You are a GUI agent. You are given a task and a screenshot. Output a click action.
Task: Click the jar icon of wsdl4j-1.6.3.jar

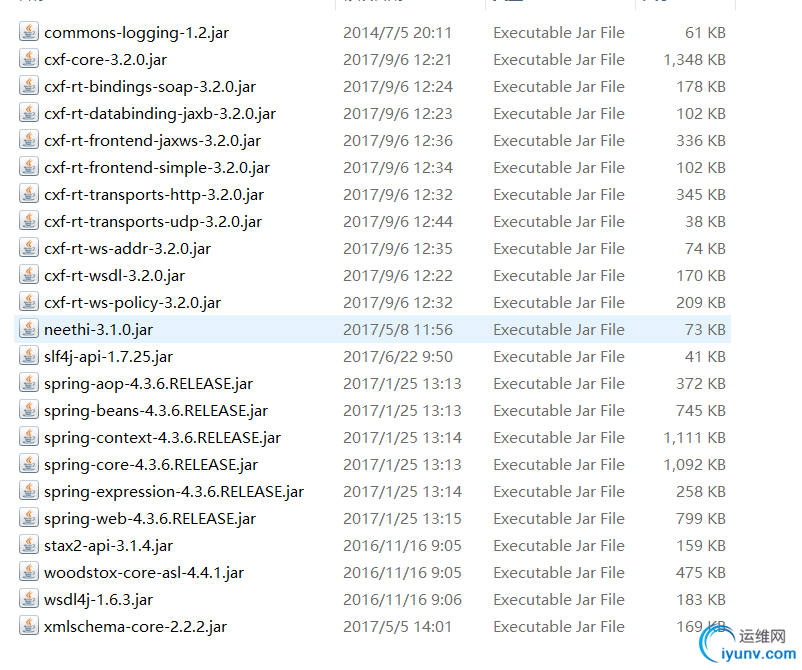point(29,599)
